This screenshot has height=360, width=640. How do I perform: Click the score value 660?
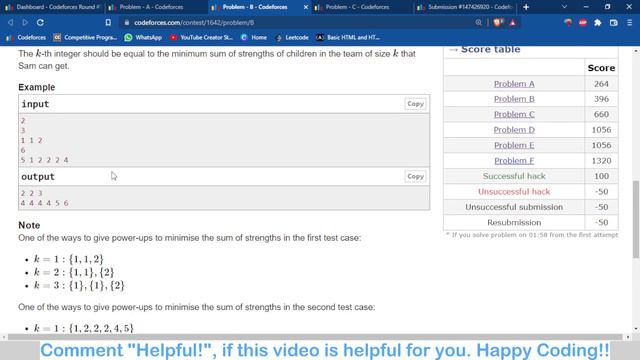click(x=601, y=114)
